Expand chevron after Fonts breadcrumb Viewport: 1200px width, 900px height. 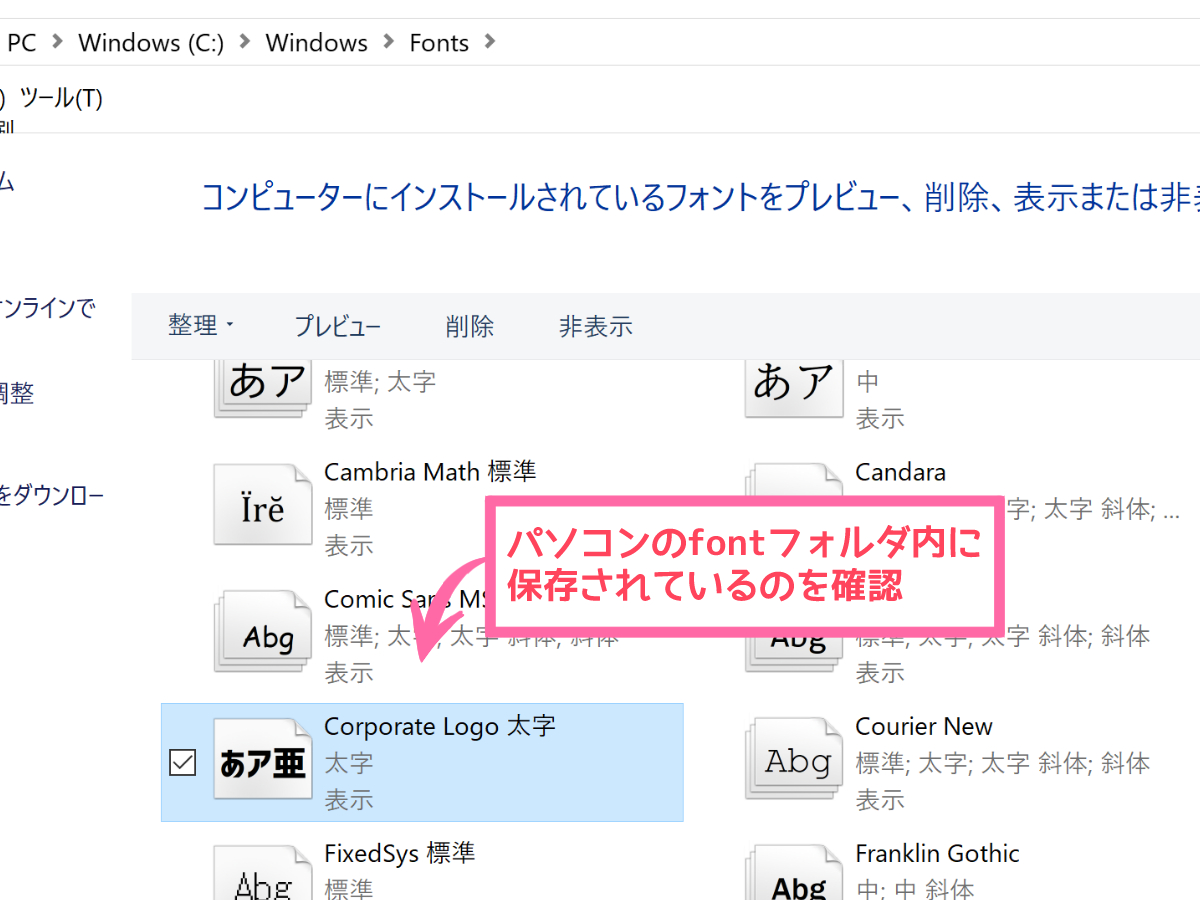pos(489,42)
